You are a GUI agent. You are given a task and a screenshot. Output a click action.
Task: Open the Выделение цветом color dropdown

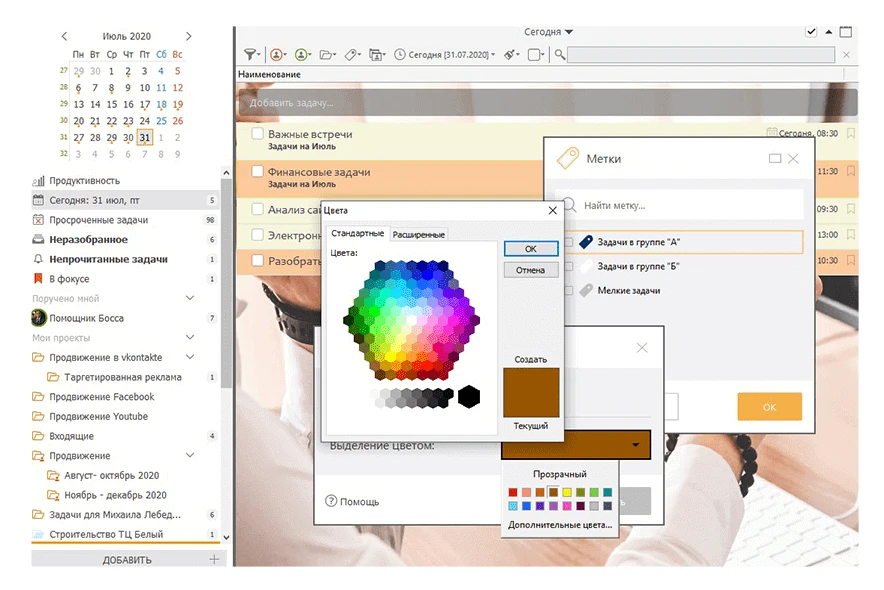click(635, 445)
